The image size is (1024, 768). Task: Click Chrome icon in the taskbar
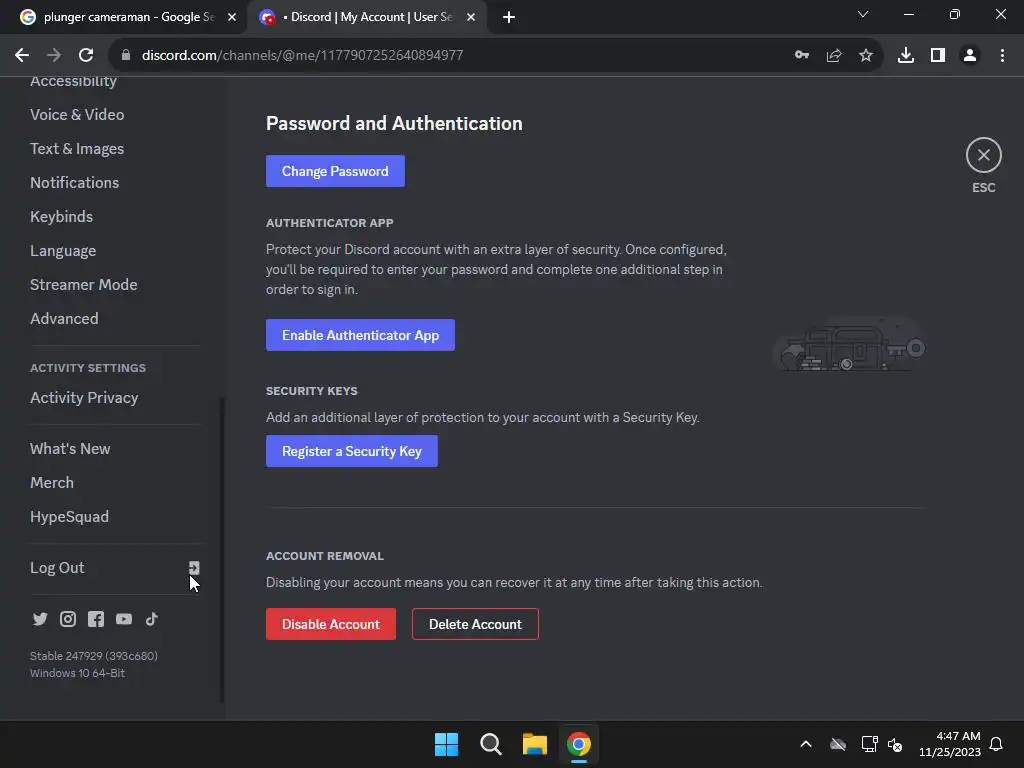click(x=579, y=744)
